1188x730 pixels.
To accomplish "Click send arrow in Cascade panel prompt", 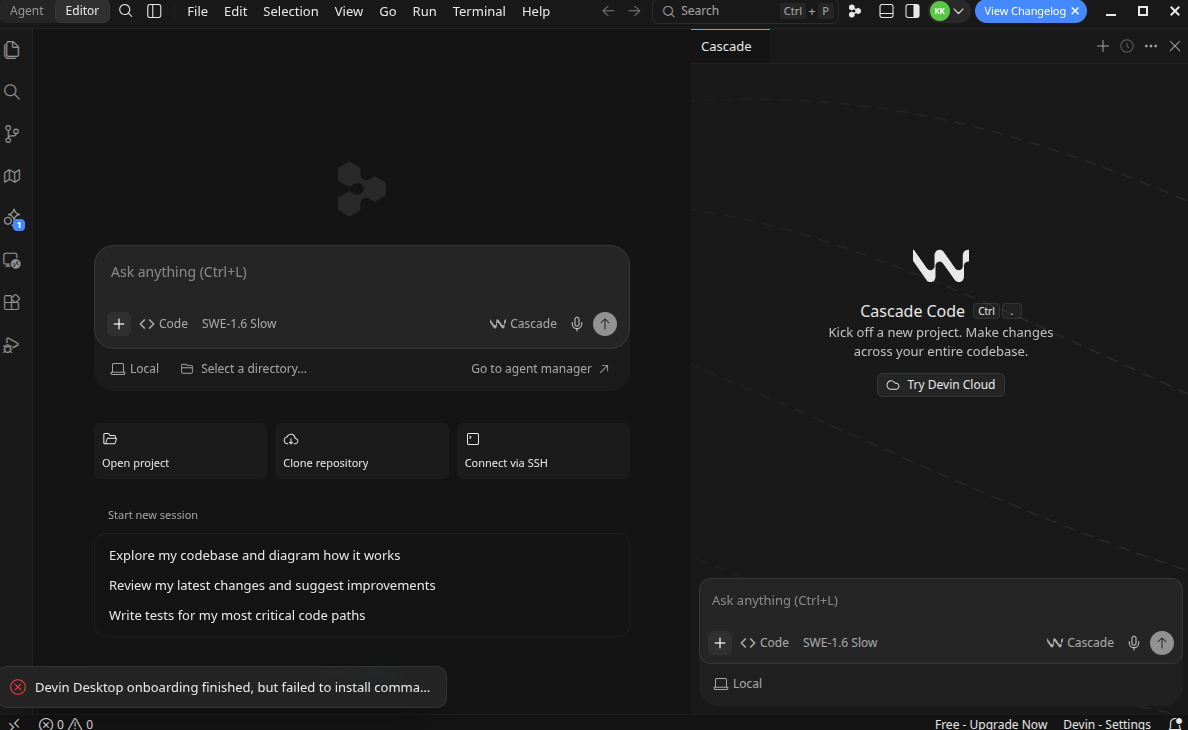I will 1161,643.
